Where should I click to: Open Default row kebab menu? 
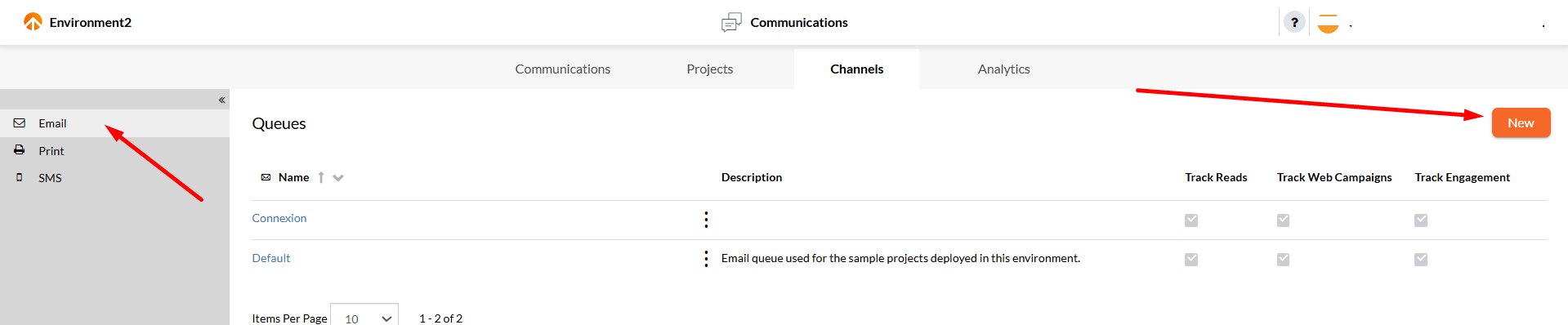pyautogui.click(x=706, y=259)
